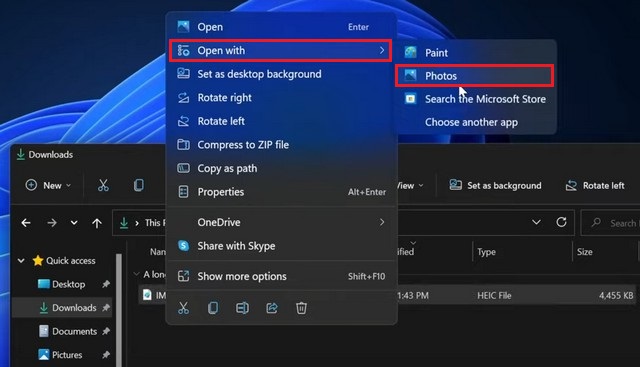Click Share with Skype entry
640x367 pixels.
(x=281, y=246)
